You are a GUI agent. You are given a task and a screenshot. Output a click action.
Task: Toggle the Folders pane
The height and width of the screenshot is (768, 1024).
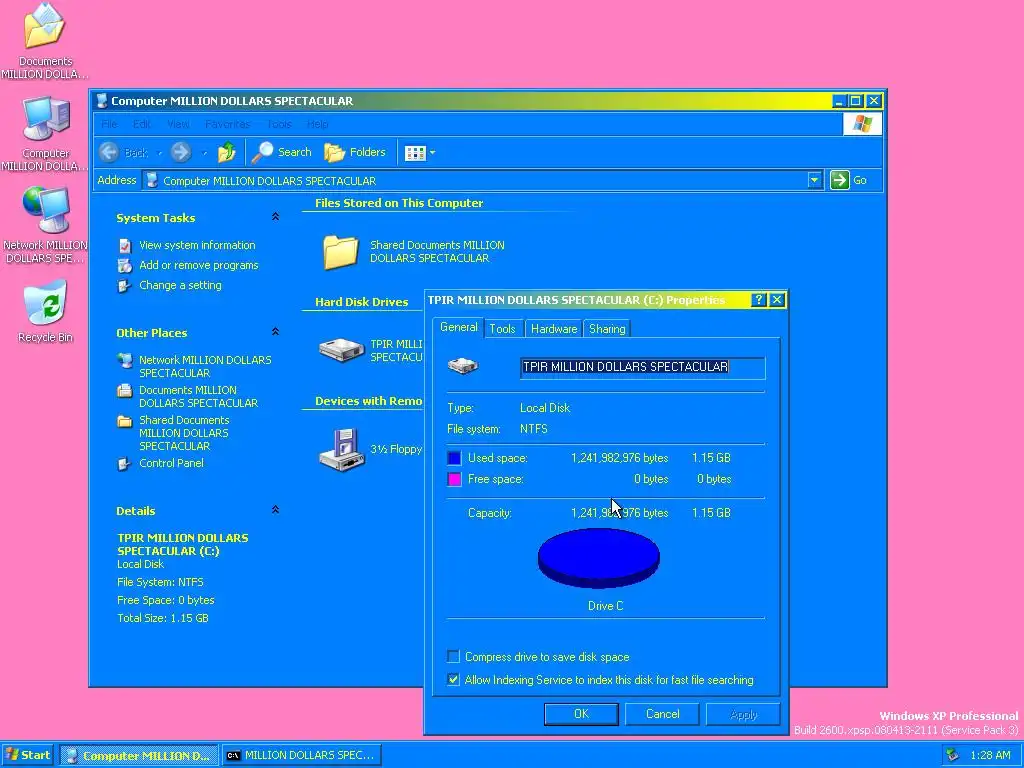point(355,152)
